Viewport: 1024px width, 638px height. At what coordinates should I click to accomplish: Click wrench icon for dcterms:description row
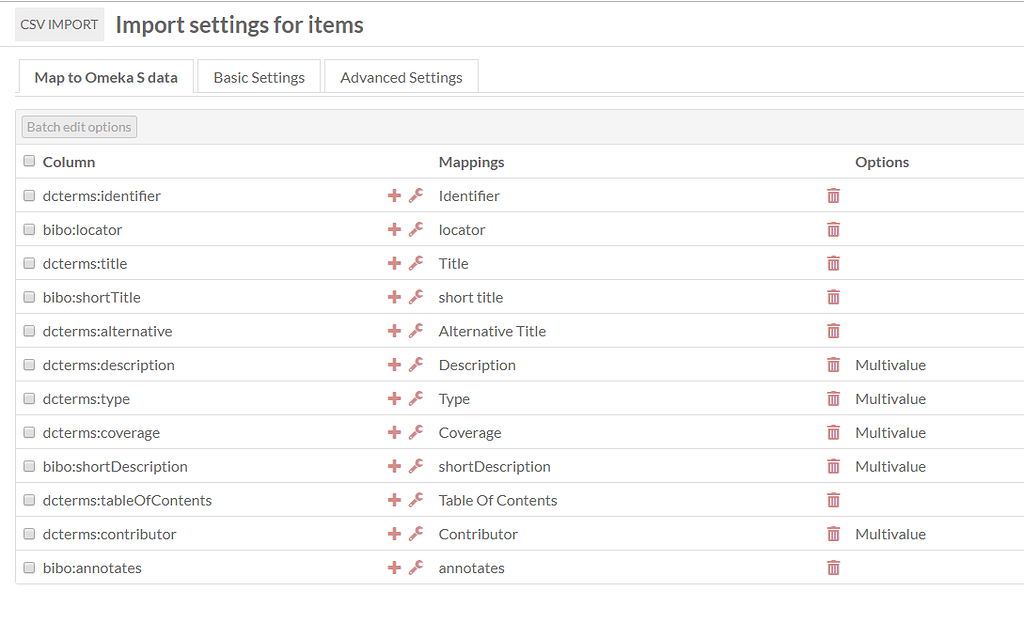coord(416,365)
